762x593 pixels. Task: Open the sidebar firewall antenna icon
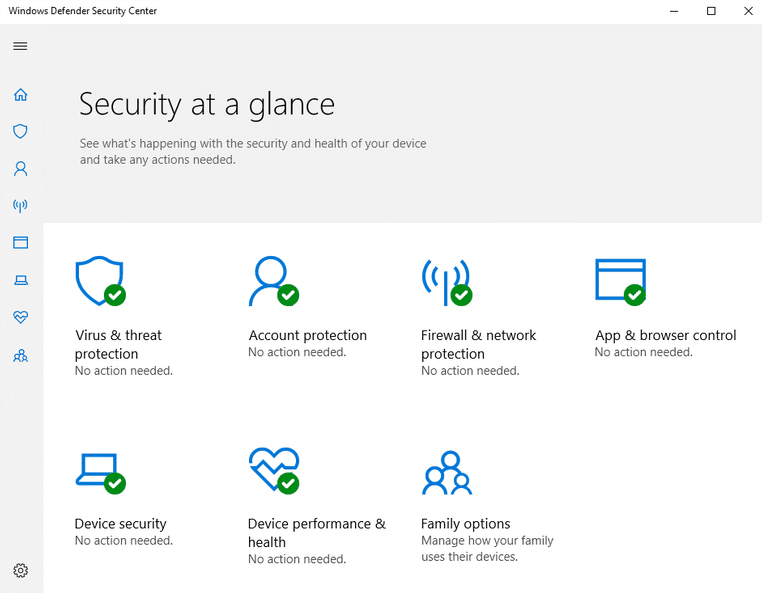(x=20, y=206)
